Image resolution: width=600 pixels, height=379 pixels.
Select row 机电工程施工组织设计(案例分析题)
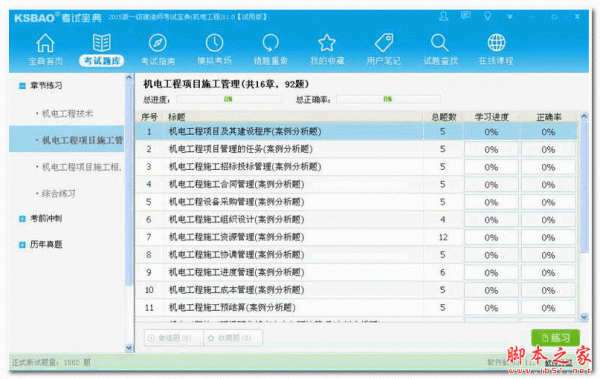tap(357, 220)
